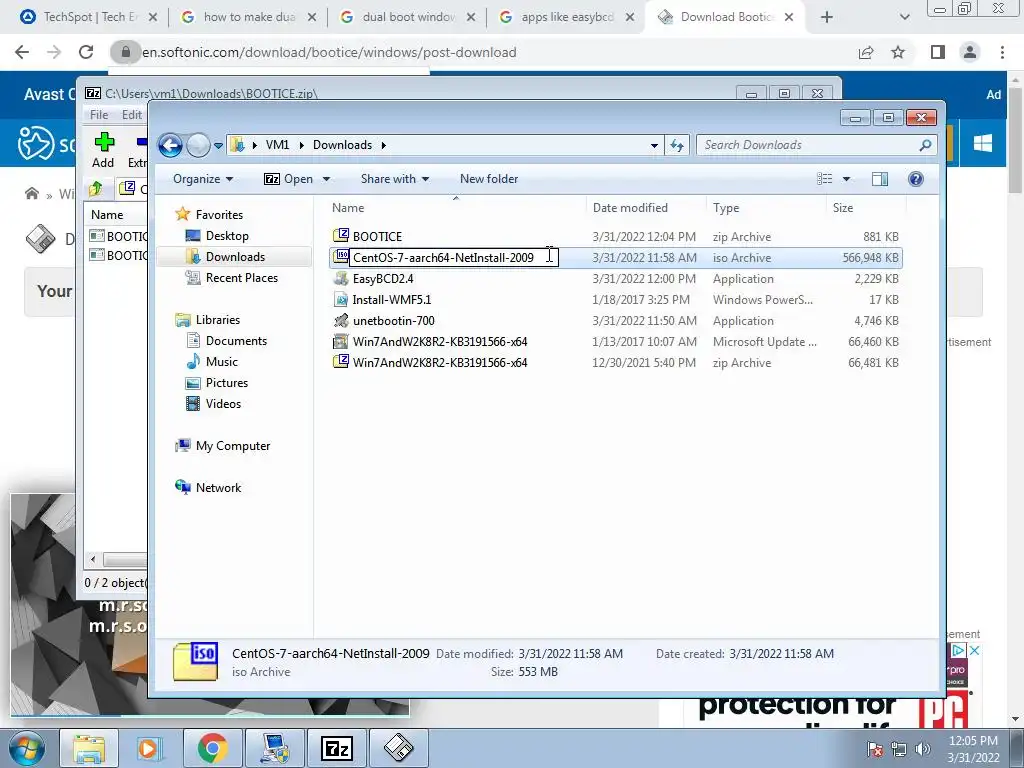Click the up-folder icon in 7-Zip window
The height and width of the screenshot is (768, 1024).
coord(95,189)
